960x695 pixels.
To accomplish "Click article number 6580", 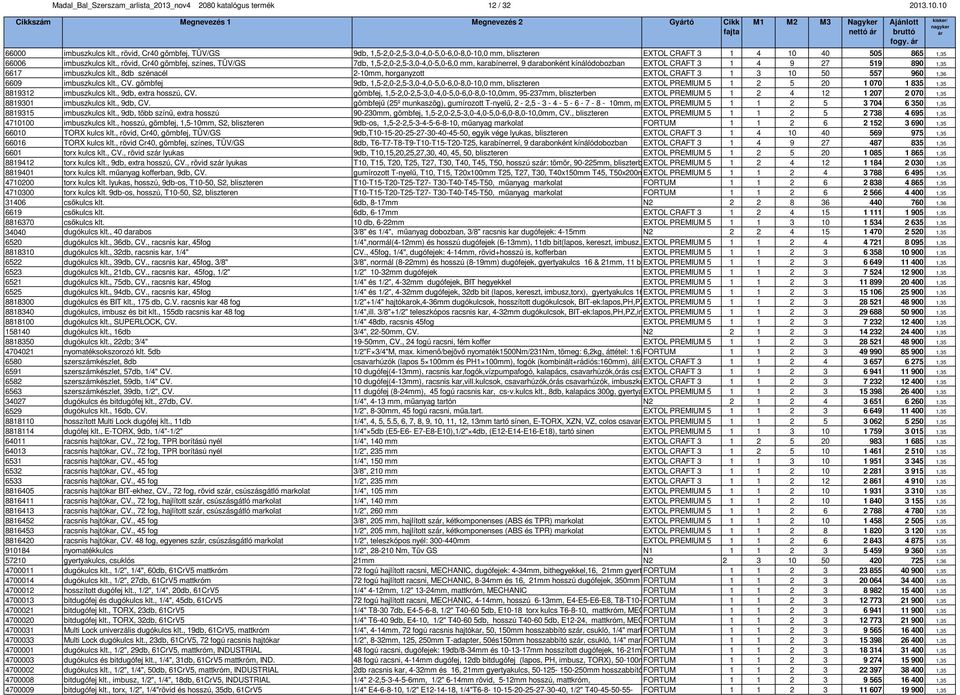I will click(x=13, y=361).
